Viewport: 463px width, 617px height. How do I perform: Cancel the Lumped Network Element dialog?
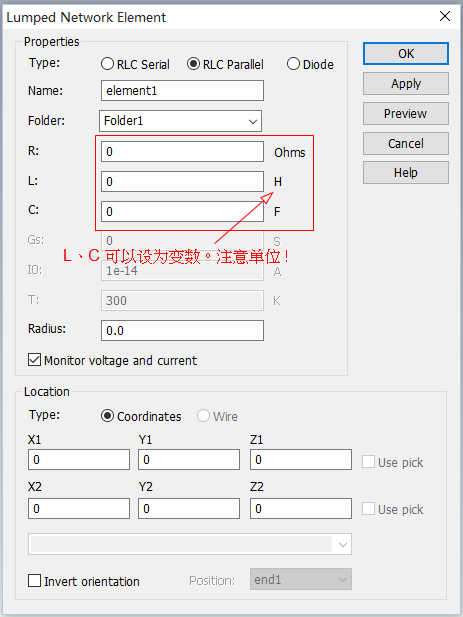click(406, 143)
